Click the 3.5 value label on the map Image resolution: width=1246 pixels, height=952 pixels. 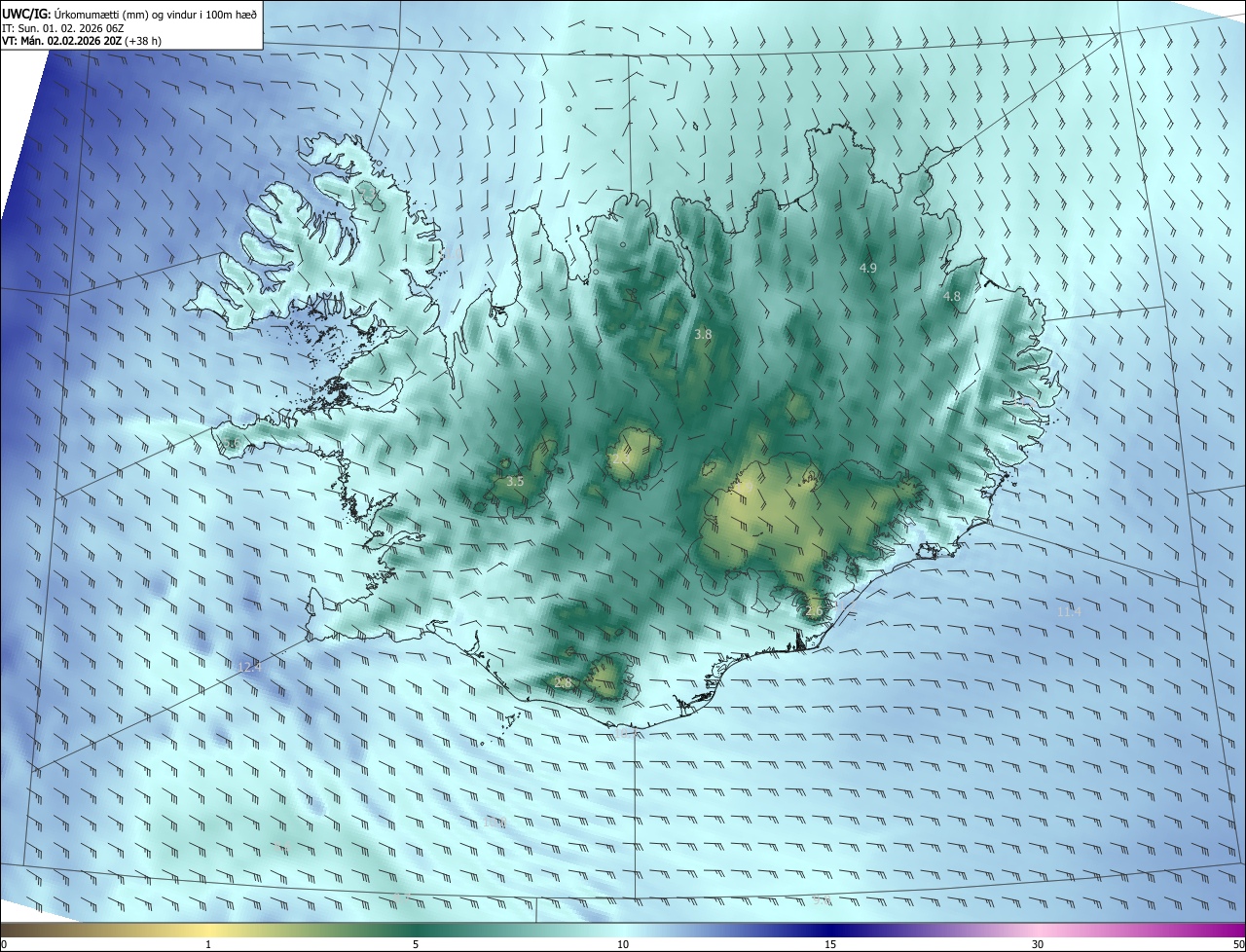[515, 481]
